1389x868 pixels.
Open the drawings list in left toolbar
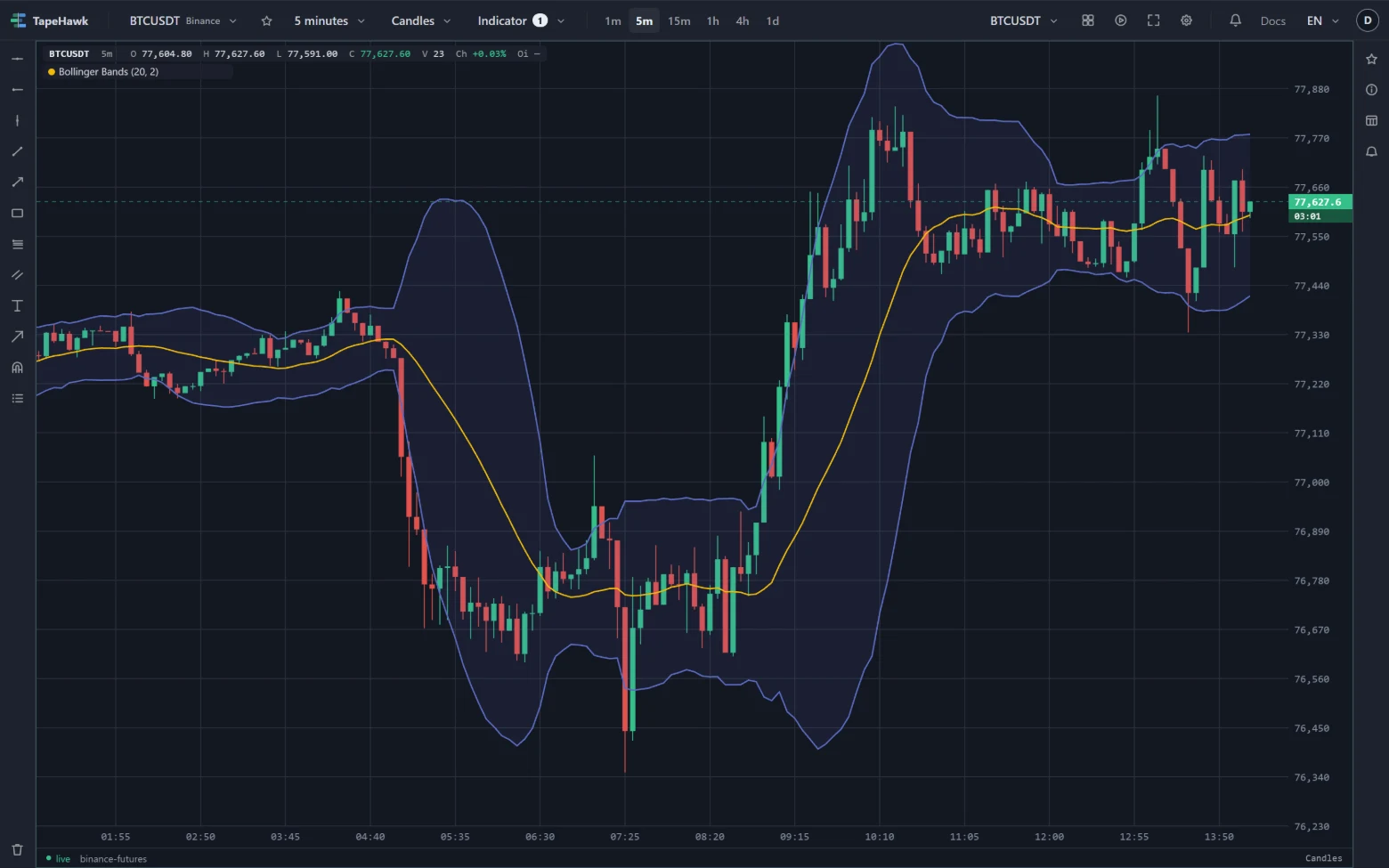pyautogui.click(x=17, y=398)
